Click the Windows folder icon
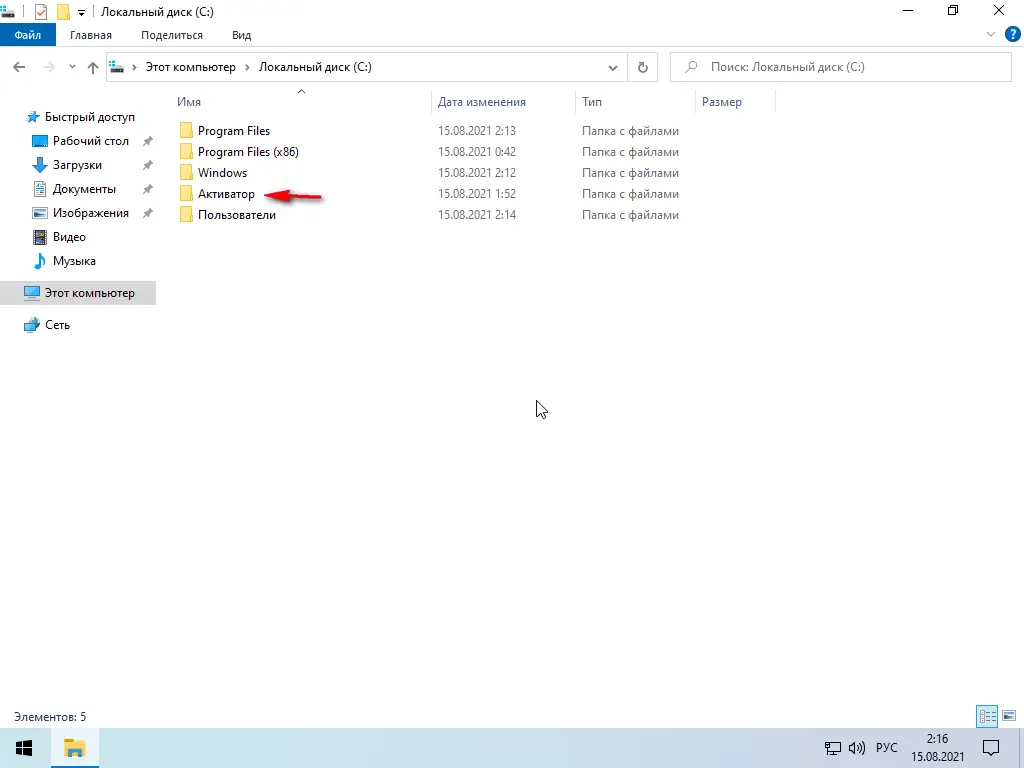Screen dimensions: 1024x768 click(186, 172)
